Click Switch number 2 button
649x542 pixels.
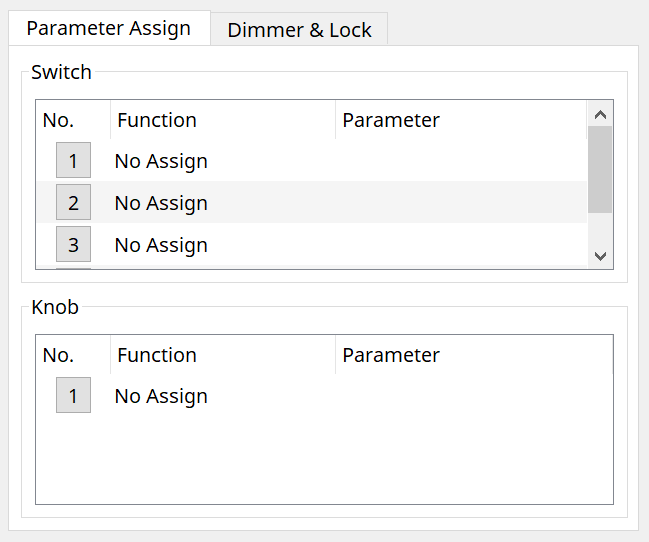tap(73, 203)
